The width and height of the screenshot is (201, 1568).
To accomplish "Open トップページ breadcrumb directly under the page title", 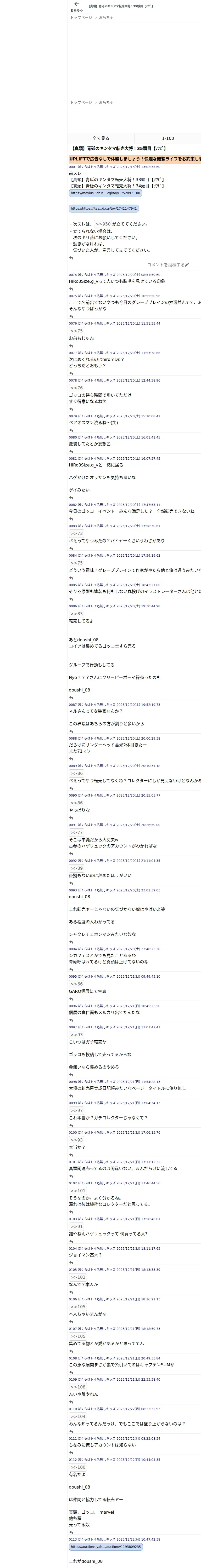I will click(81, 18).
